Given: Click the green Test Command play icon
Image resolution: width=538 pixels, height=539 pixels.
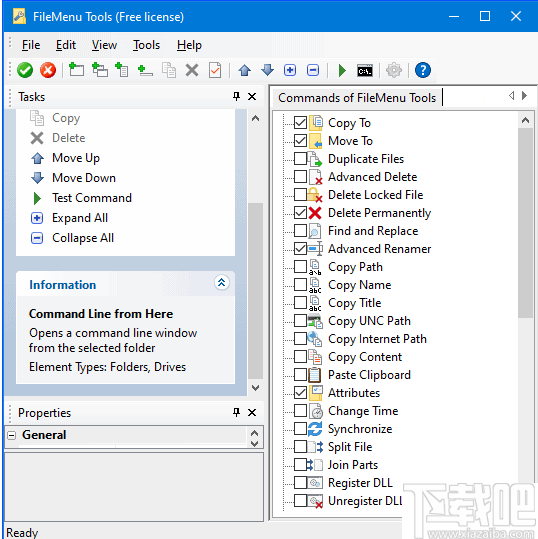Looking at the screenshot, I should pyautogui.click(x=342, y=70).
